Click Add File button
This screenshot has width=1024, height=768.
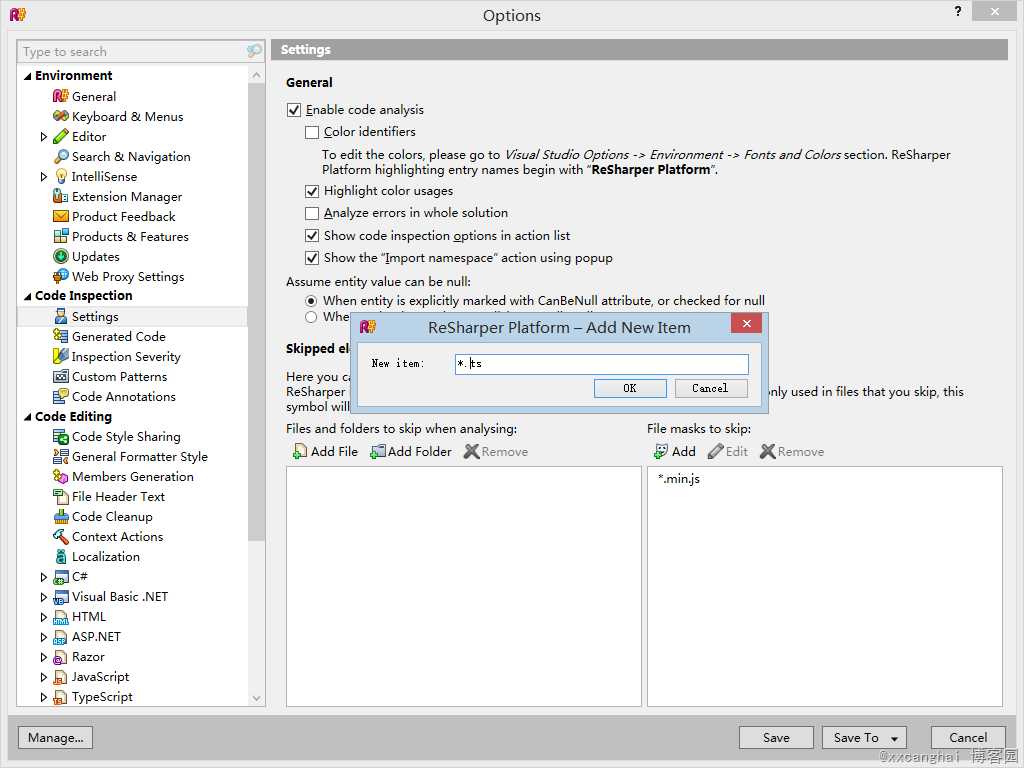pyautogui.click(x=325, y=451)
